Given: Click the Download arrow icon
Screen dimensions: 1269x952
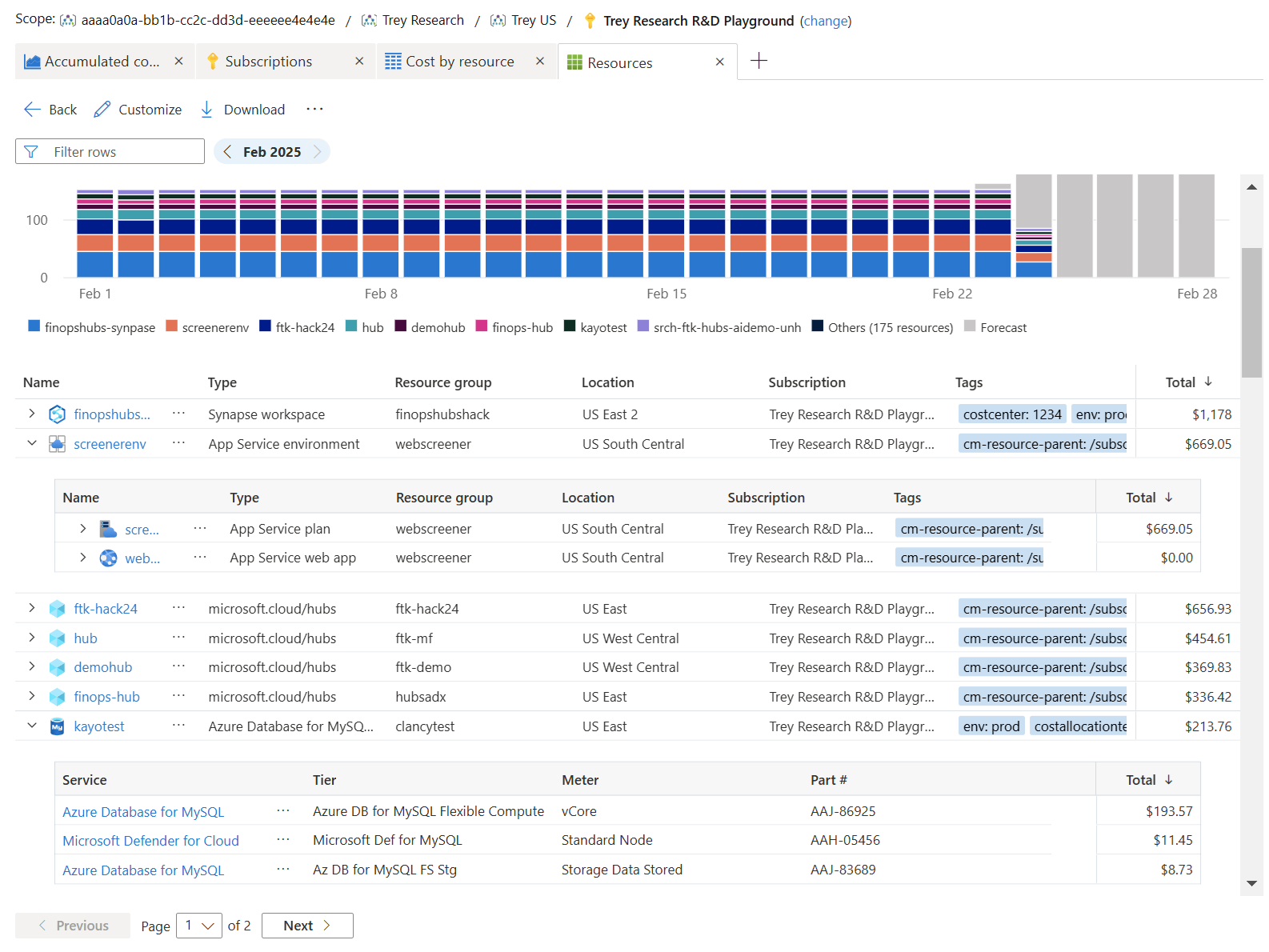Looking at the screenshot, I should (x=206, y=110).
